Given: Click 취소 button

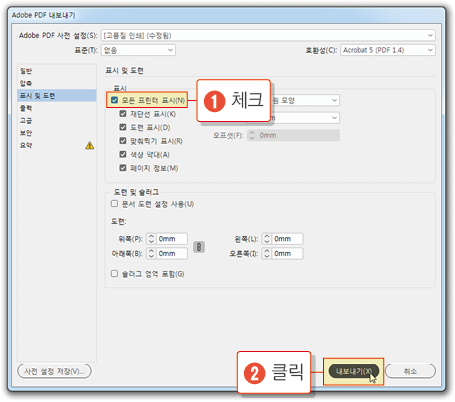Looking at the screenshot, I should (410, 371).
